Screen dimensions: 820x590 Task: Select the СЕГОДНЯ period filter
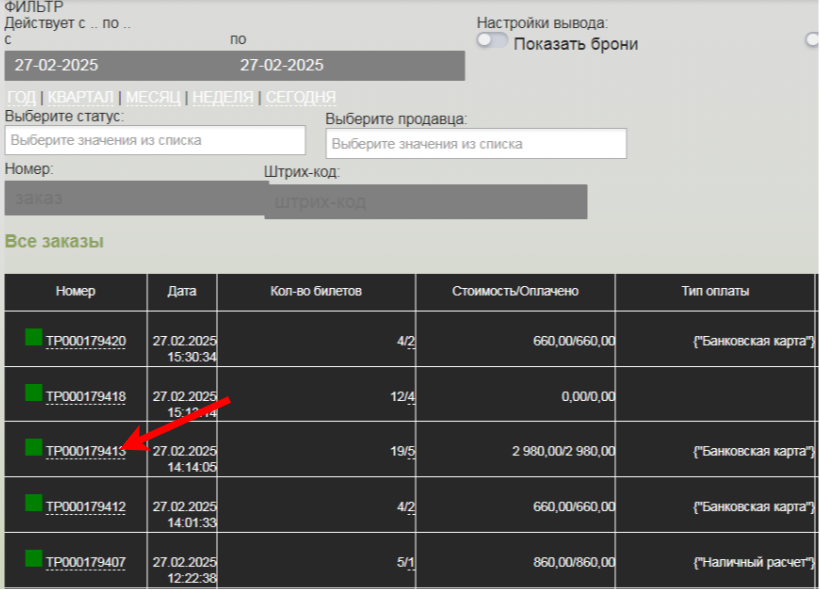coord(300,97)
